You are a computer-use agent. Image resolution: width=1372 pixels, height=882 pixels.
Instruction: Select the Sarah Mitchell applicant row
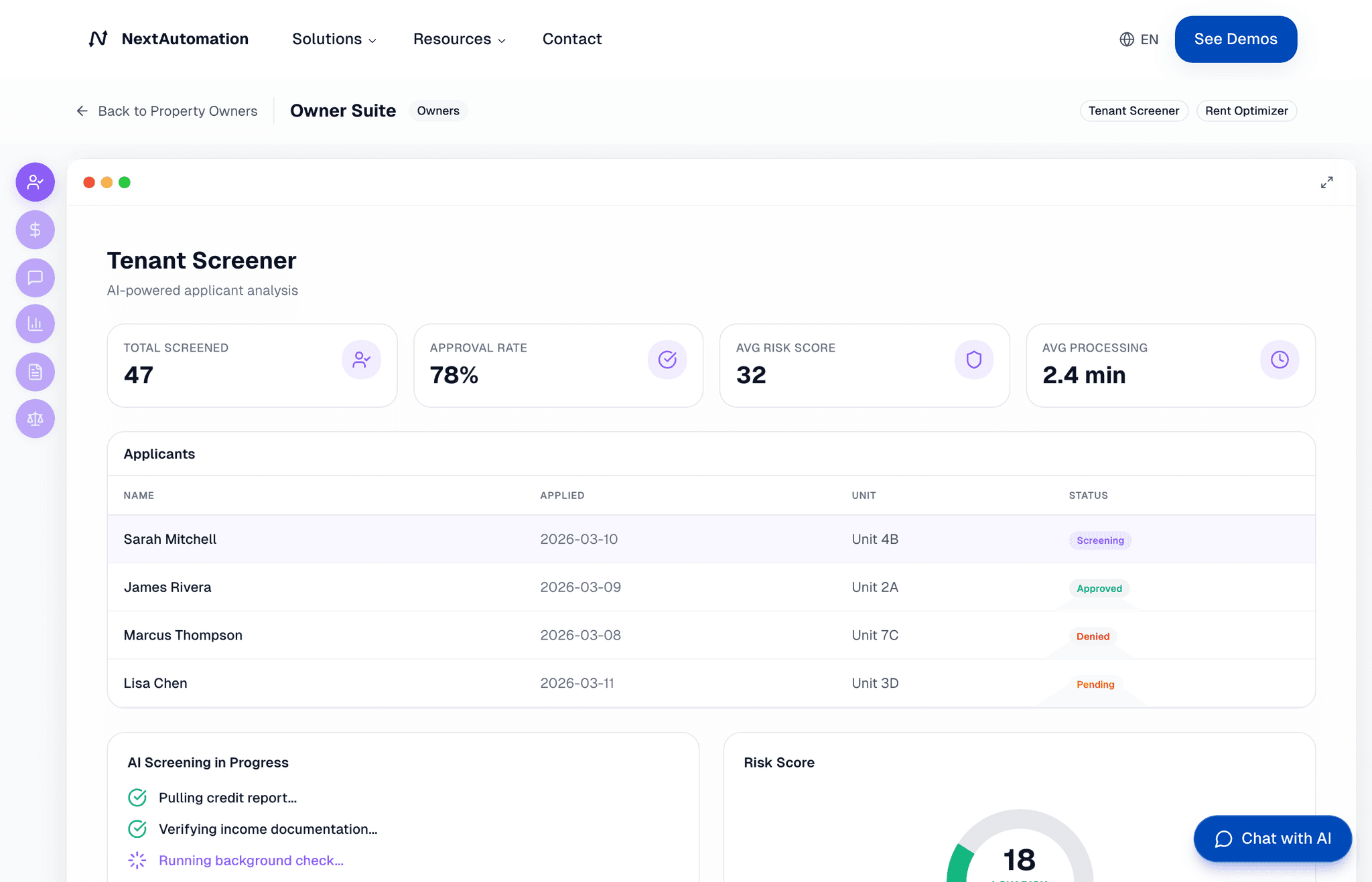[170, 539]
